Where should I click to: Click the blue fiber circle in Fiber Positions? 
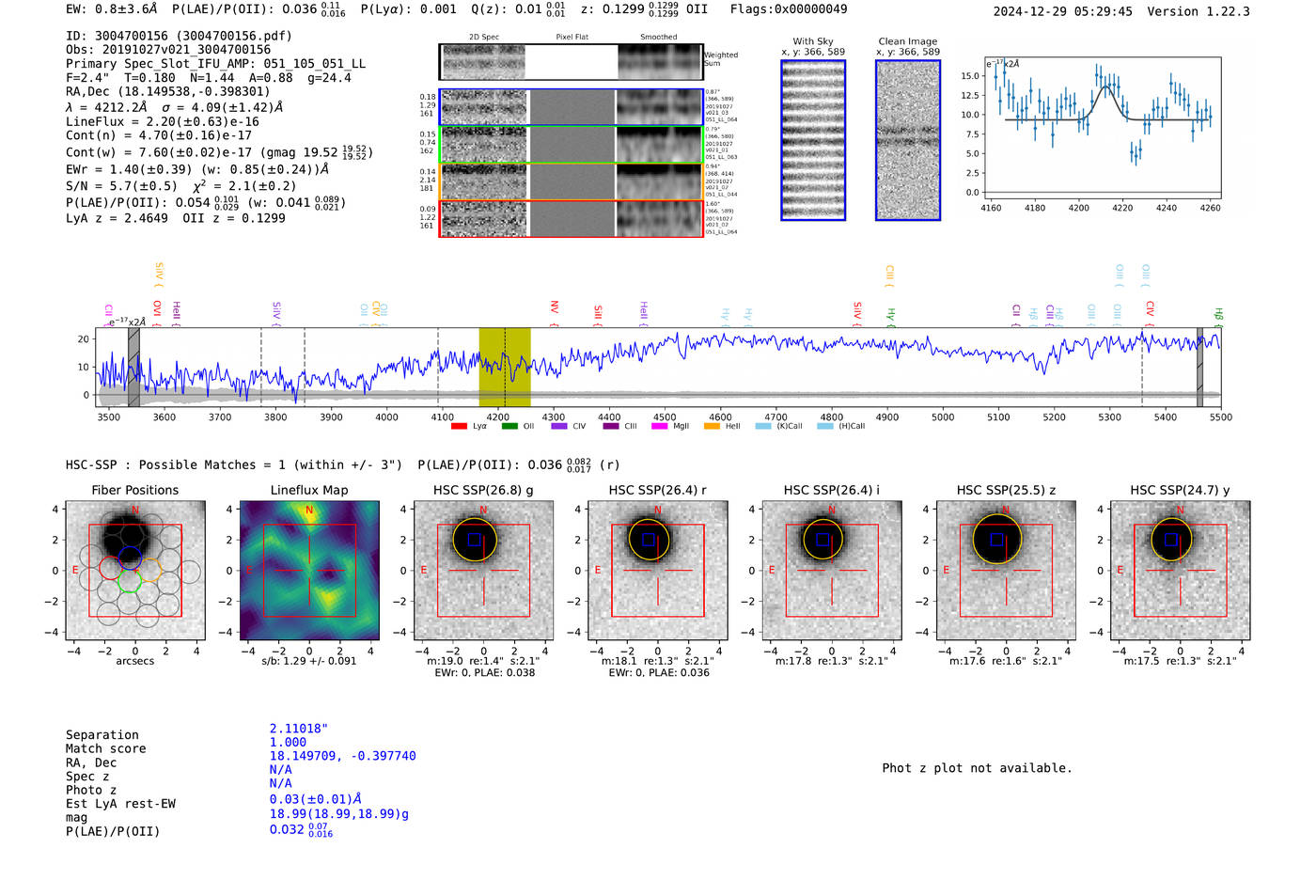tap(130, 557)
